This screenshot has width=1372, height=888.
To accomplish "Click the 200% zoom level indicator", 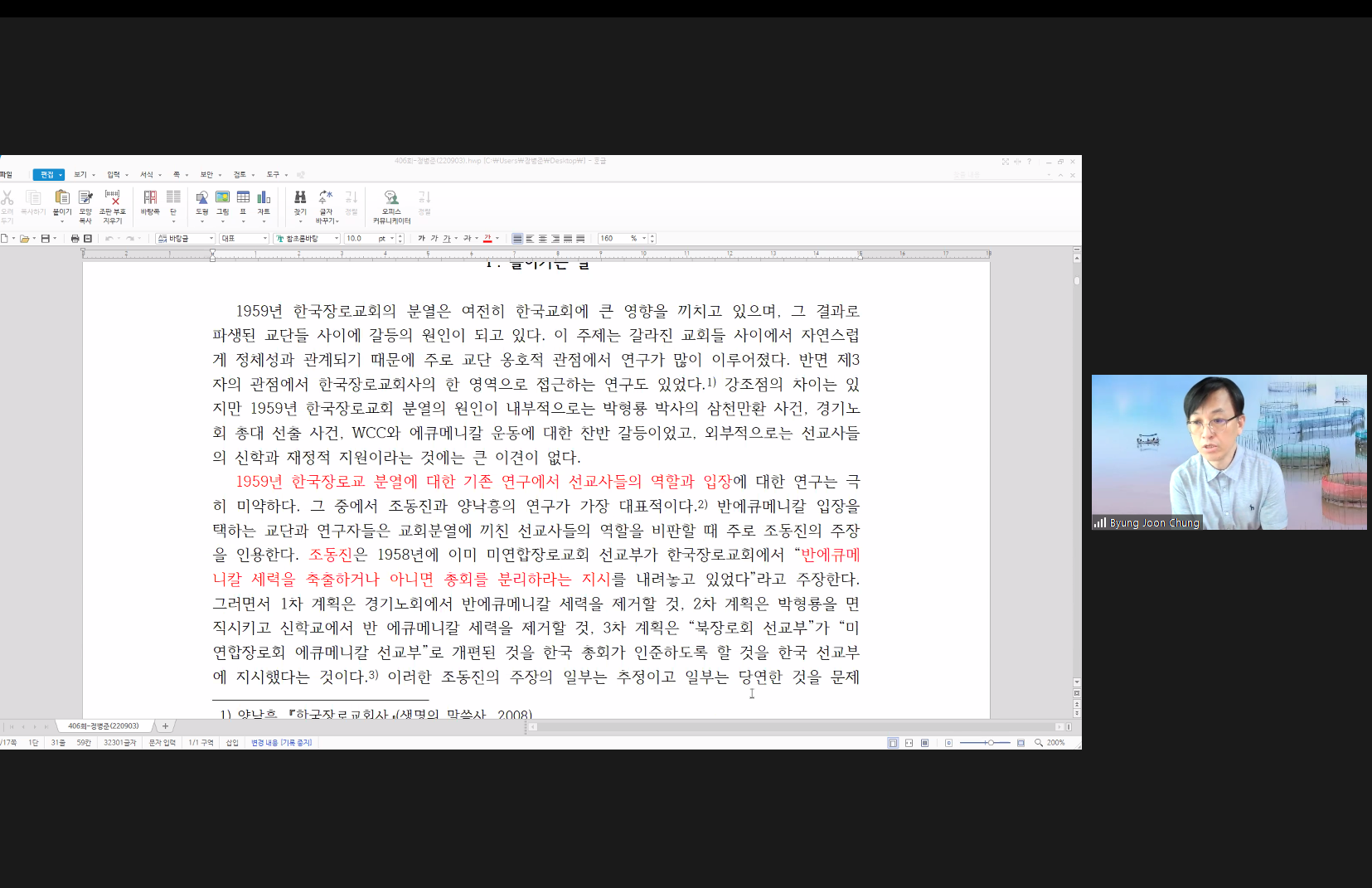I will 1055,743.
